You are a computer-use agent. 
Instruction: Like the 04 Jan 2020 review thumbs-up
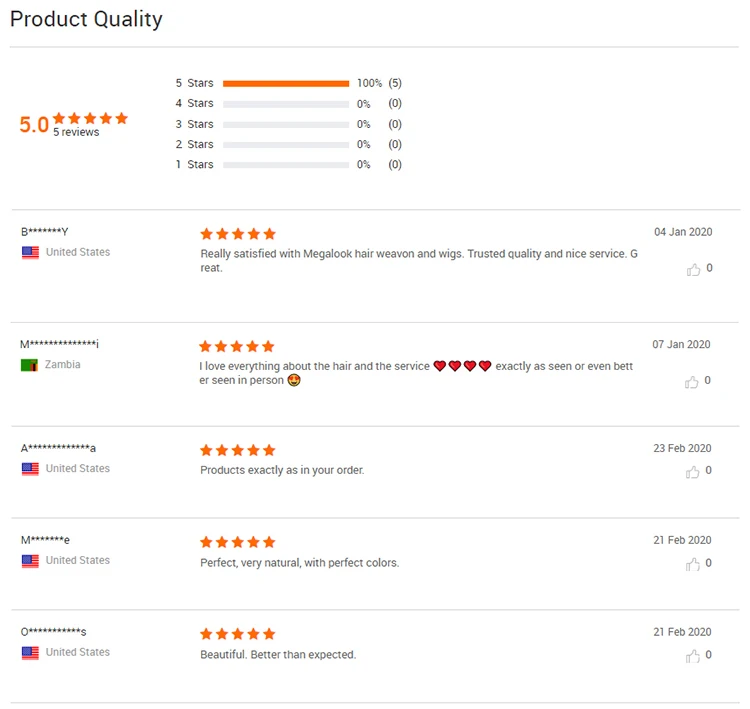(693, 269)
